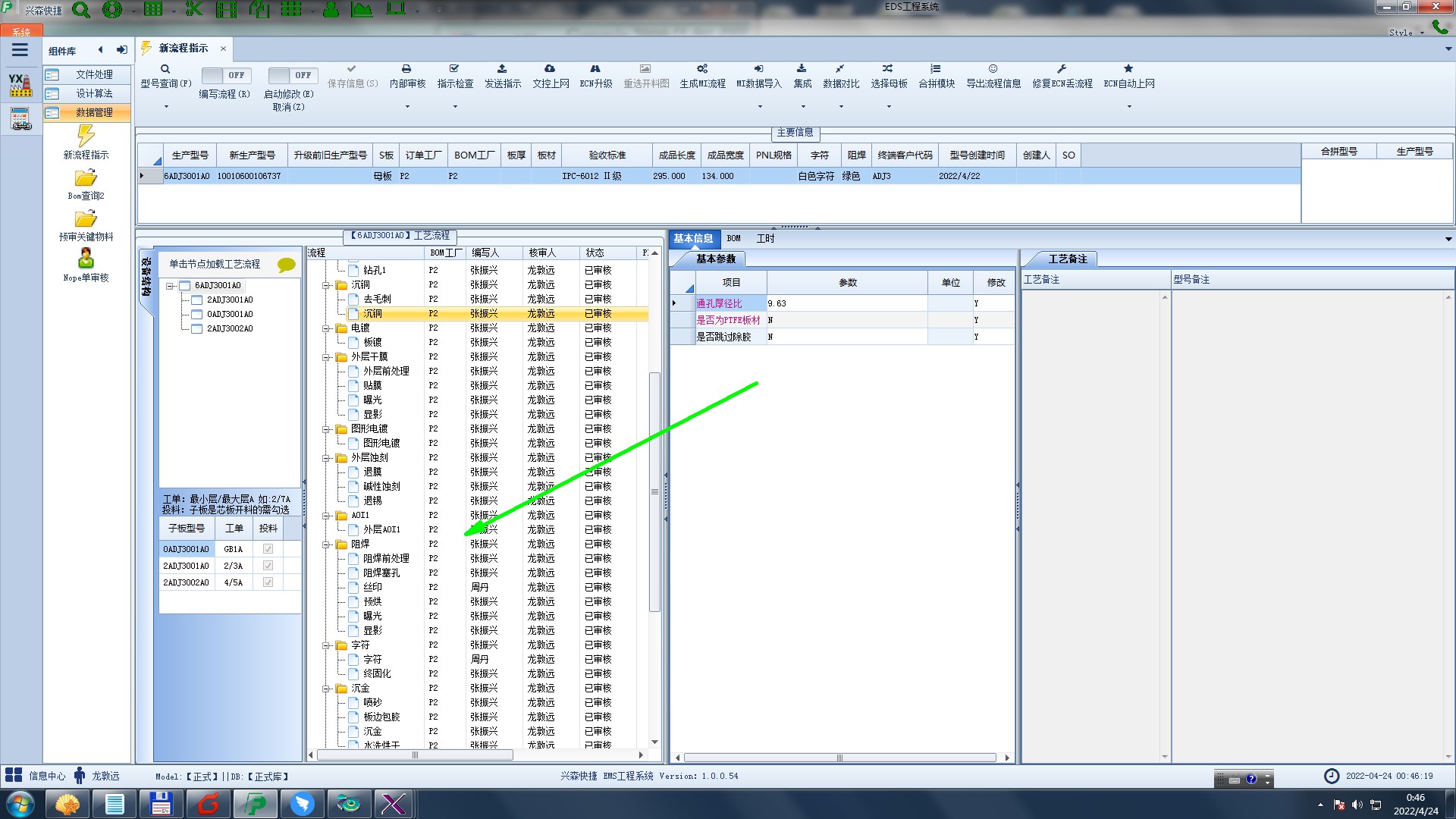Open the Bom查询2 folder icon
This screenshot has width=1456, height=819.
click(86, 178)
